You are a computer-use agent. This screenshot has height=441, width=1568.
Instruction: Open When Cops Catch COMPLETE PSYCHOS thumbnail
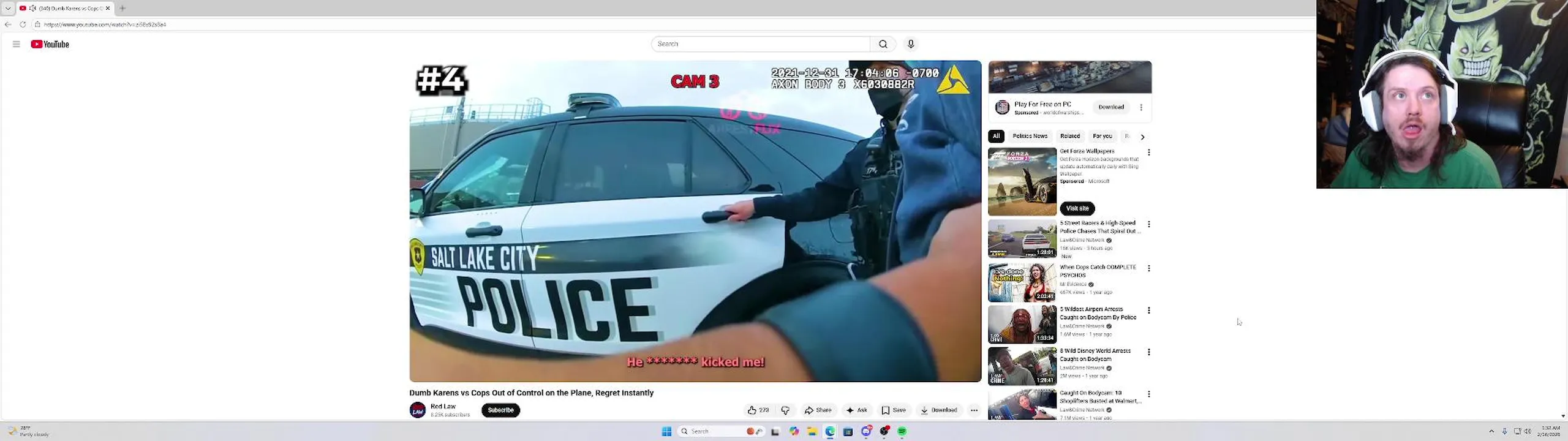point(1022,282)
